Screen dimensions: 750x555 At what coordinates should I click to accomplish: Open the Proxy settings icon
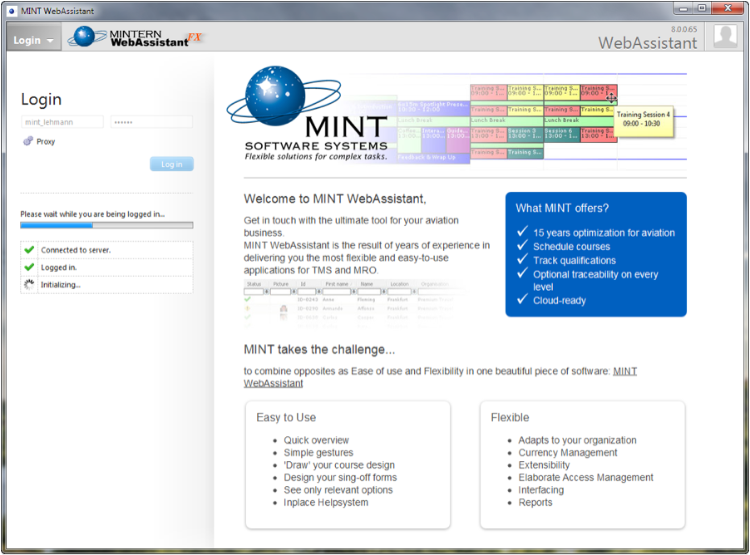pyautogui.click(x=28, y=141)
